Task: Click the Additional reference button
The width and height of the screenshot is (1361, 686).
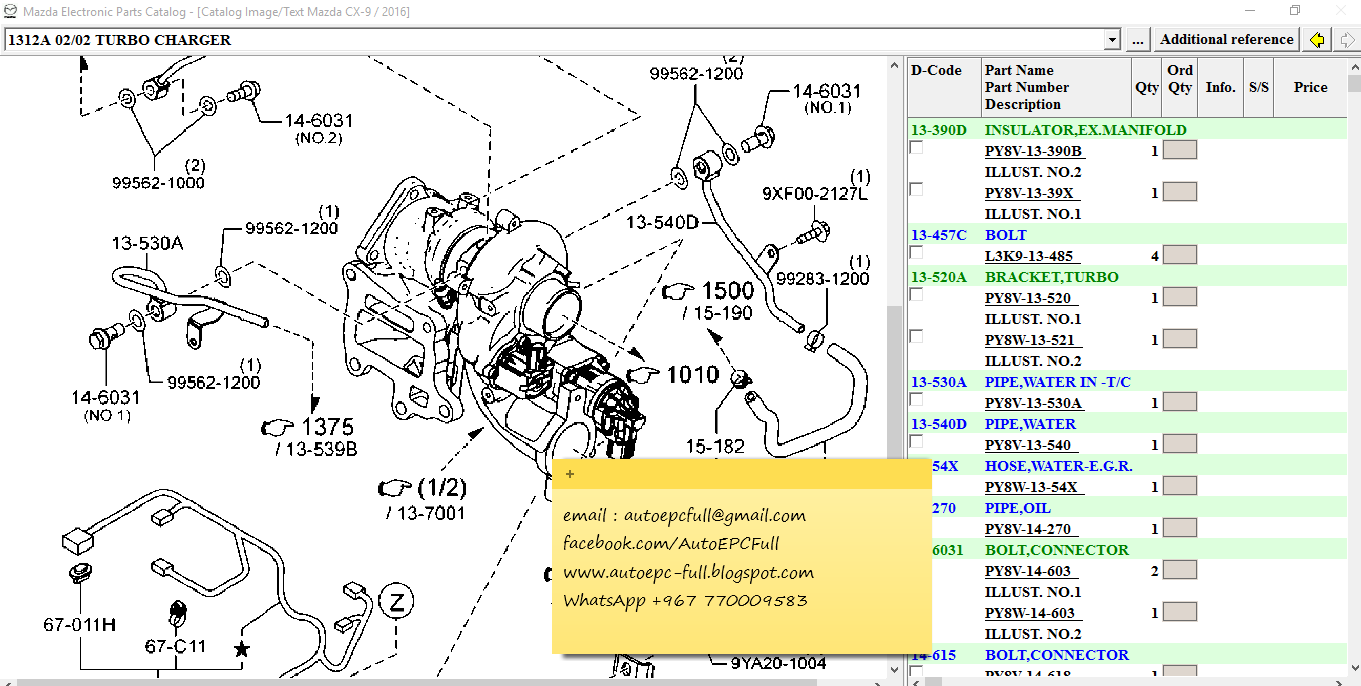Action: tap(1226, 40)
